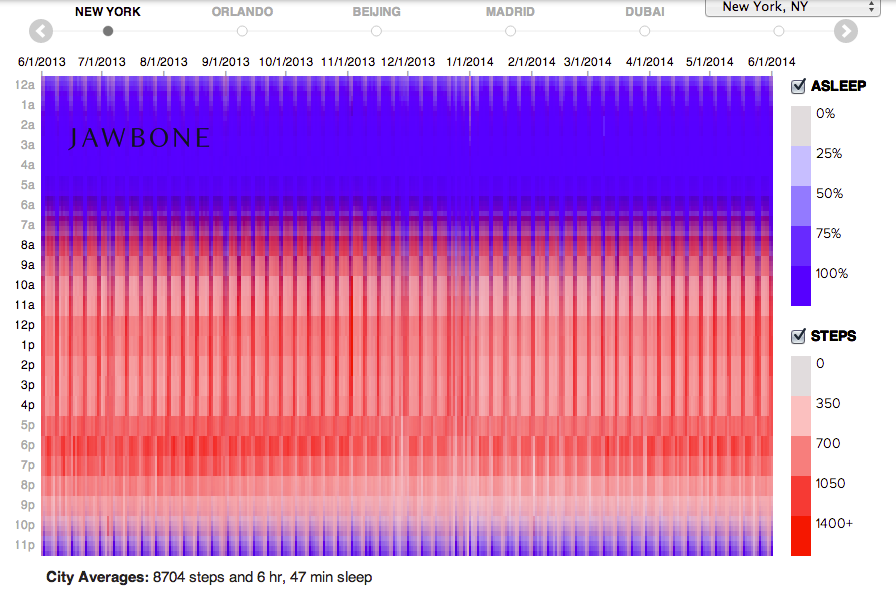Click the 100% asleep legend swatch

pyautogui.click(x=801, y=286)
